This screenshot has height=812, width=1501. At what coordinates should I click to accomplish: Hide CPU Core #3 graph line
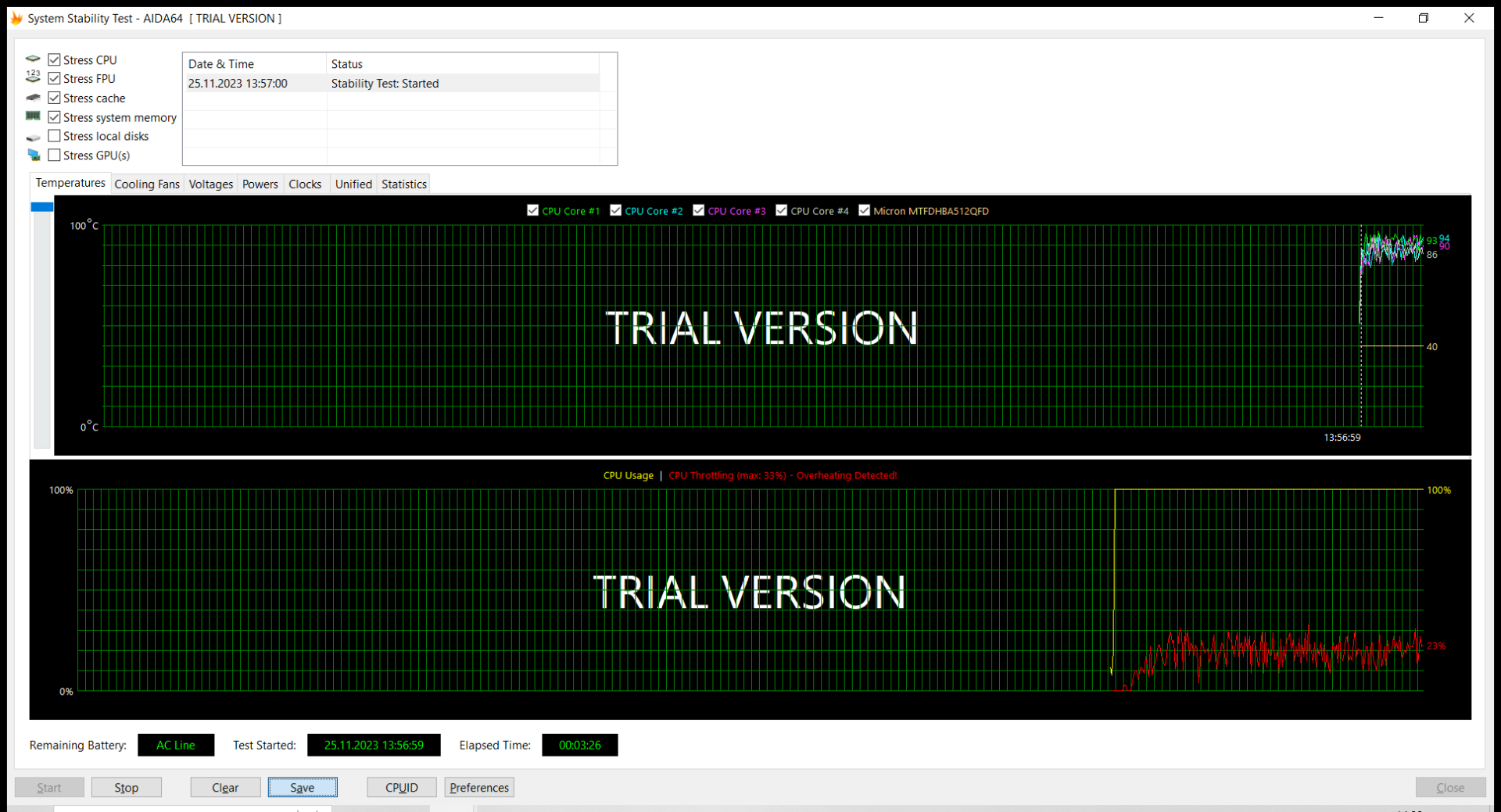(x=699, y=210)
